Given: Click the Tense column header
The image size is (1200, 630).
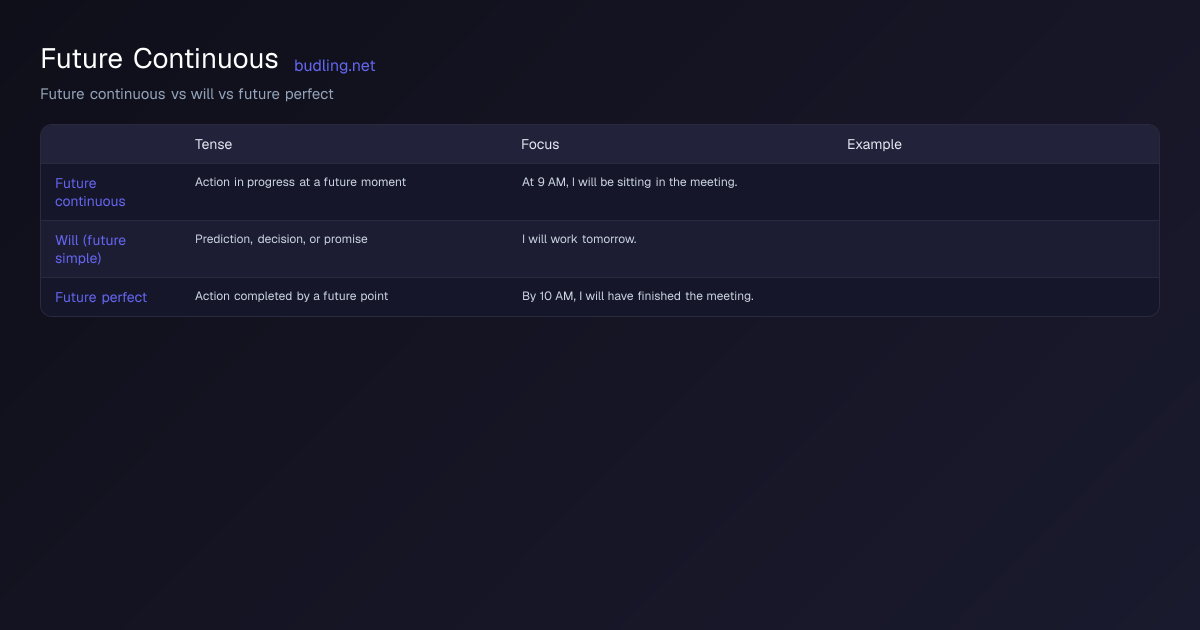Looking at the screenshot, I should point(213,144).
